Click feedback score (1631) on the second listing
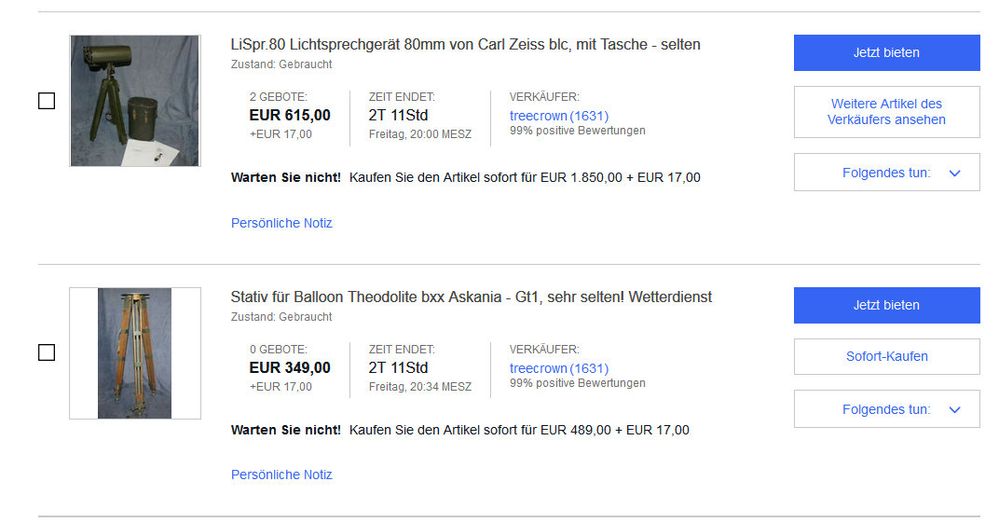 pyautogui.click(x=589, y=368)
